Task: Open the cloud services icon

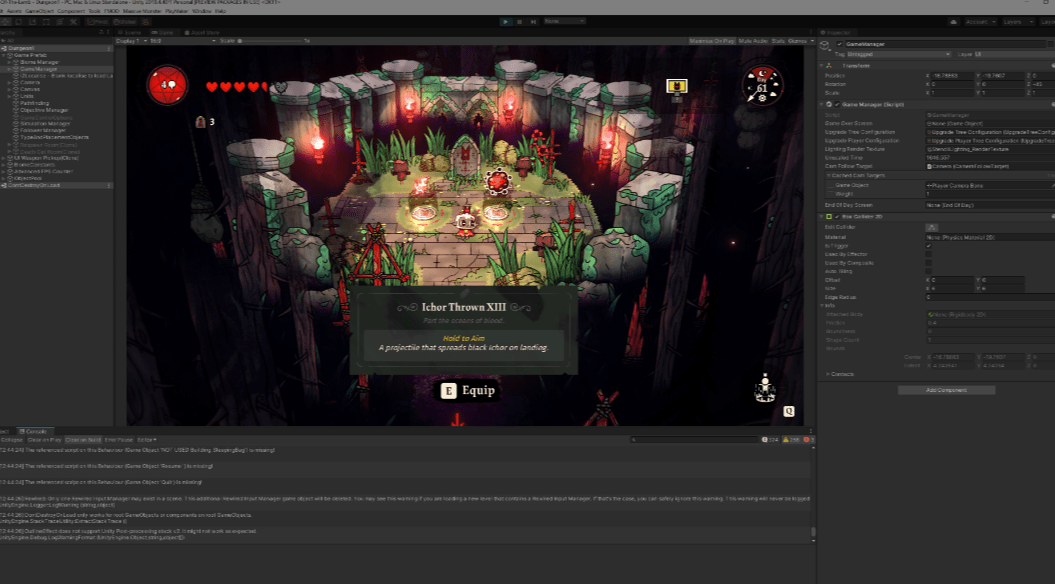Action: tap(954, 21)
